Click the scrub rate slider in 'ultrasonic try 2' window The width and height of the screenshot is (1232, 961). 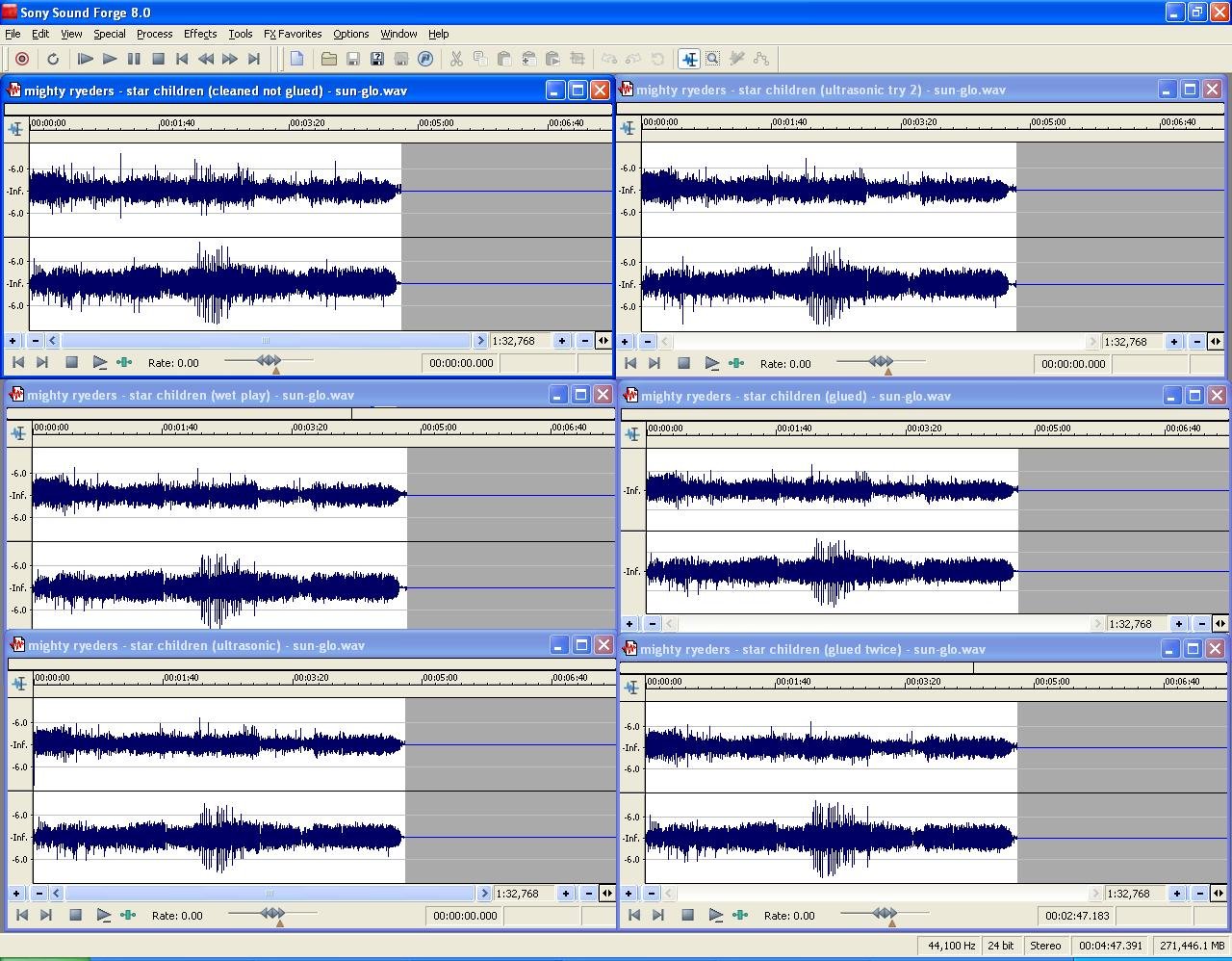[x=881, y=362]
